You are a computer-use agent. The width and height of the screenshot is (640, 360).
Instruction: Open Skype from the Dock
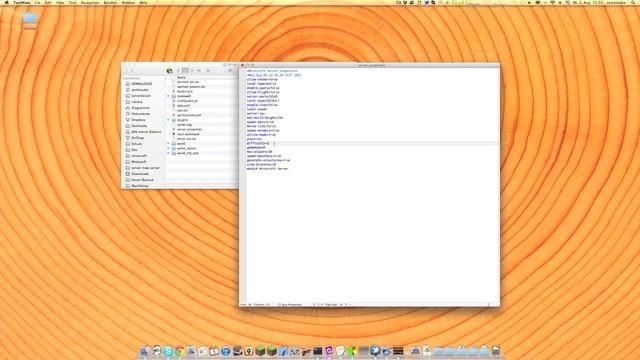(x=168, y=351)
